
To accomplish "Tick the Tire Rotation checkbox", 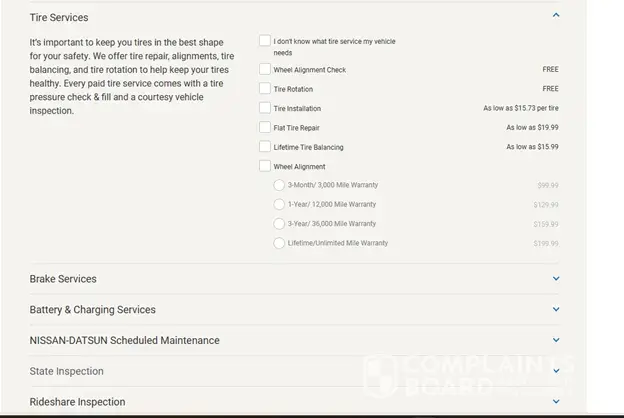I will [x=265, y=89].
